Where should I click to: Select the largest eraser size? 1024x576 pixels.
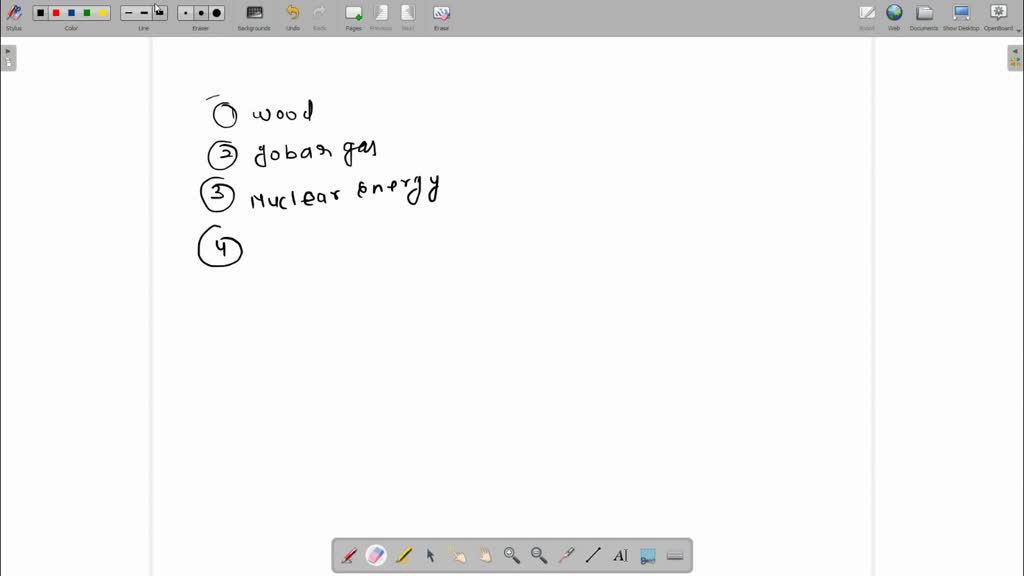(x=217, y=13)
